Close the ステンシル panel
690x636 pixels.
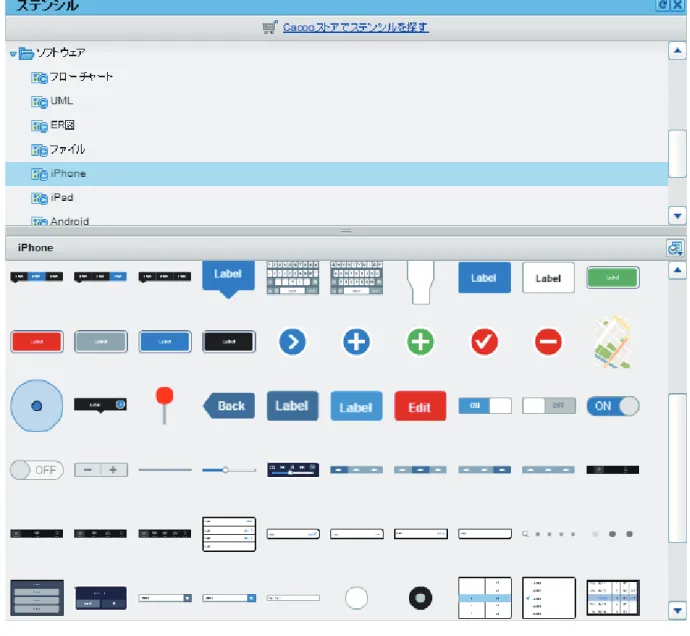[x=678, y=5]
